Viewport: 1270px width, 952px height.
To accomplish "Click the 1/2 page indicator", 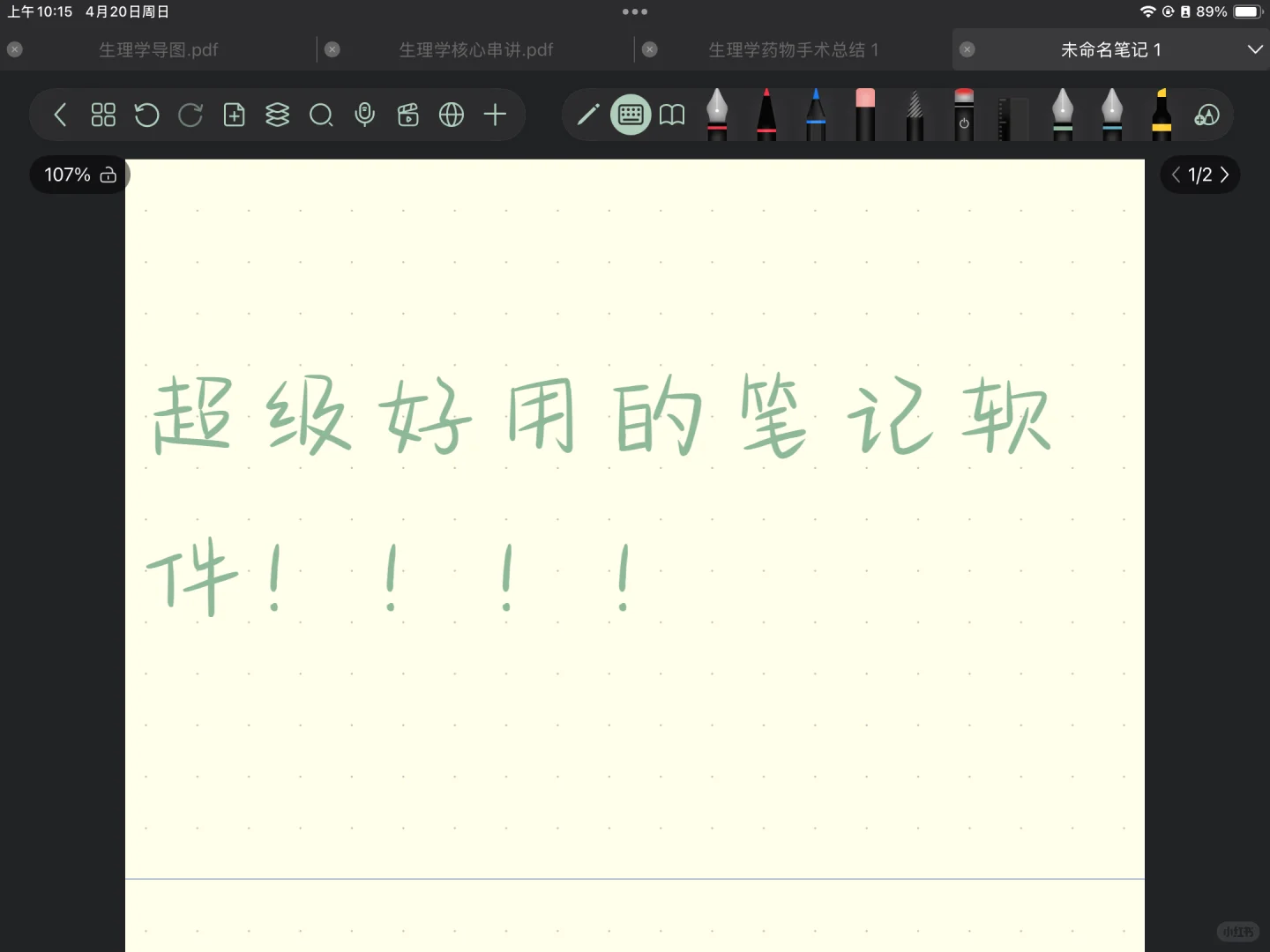I will tap(1199, 175).
